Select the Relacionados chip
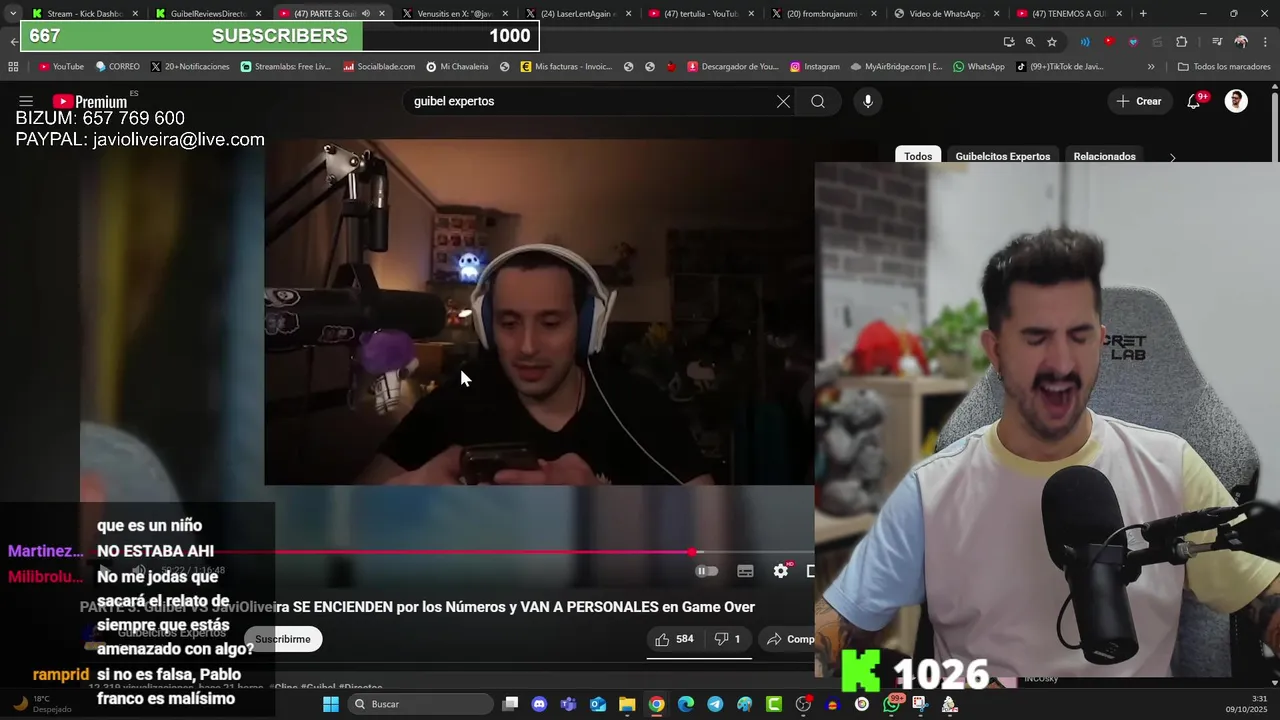 1104,156
